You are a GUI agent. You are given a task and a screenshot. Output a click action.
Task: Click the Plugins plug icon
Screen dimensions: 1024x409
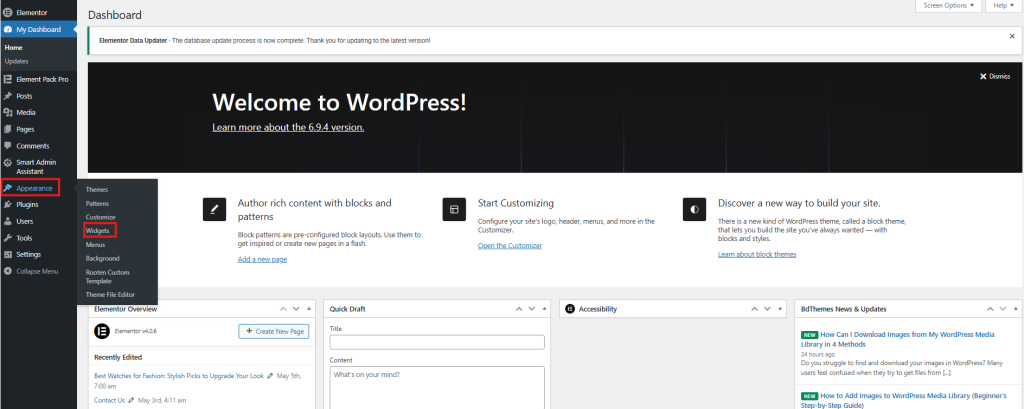coord(8,204)
